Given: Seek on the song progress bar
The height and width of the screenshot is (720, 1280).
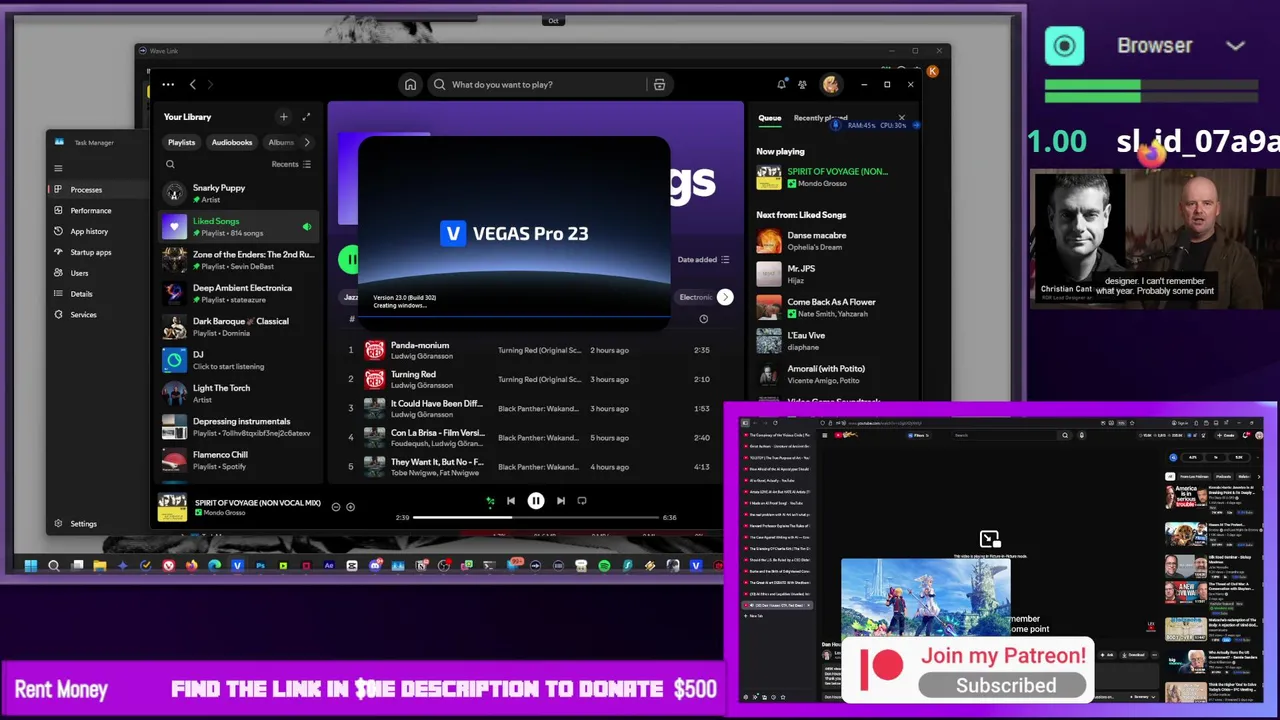Looking at the screenshot, I should pyautogui.click(x=536, y=517).
